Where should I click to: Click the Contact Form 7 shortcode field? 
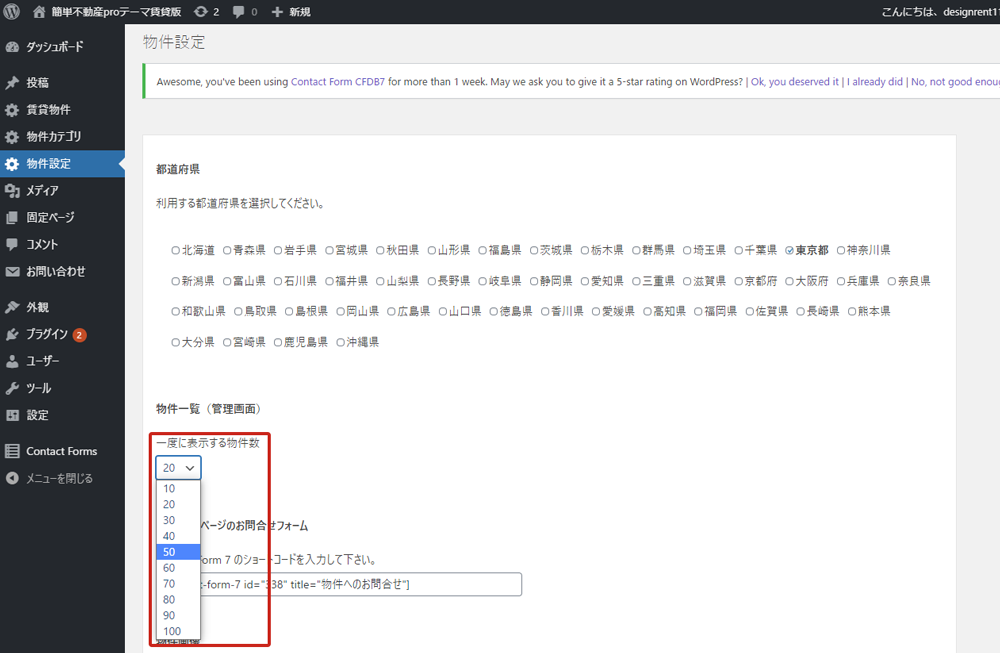(360, 584)
